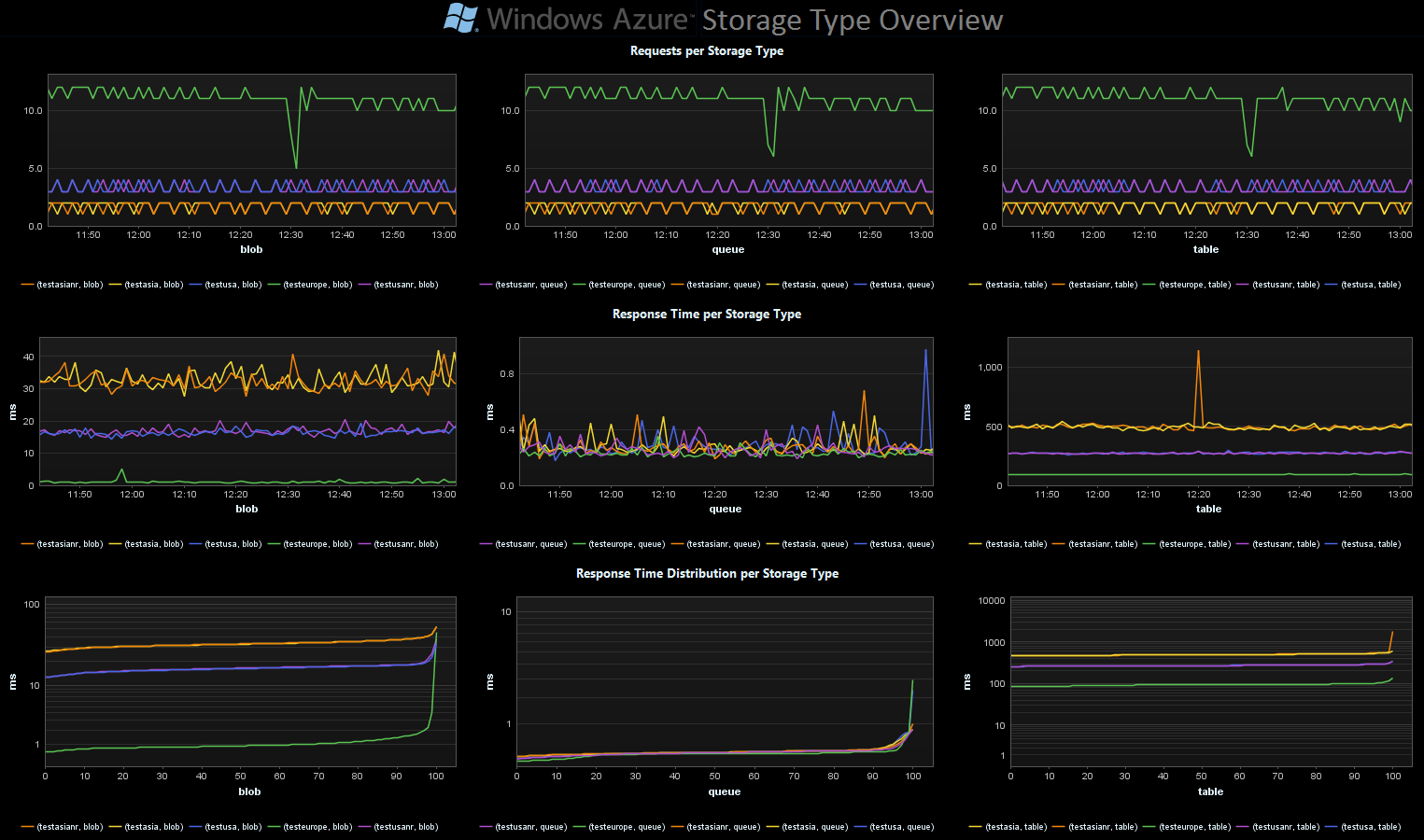Click (testusanr, table) legend under response time chart
This screenshot has height=840, width=1424.
coord(1278,544)
